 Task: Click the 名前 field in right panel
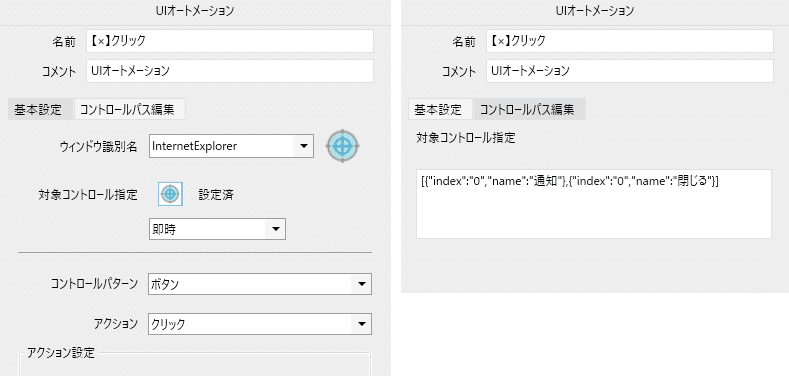(x=629, y=41)
